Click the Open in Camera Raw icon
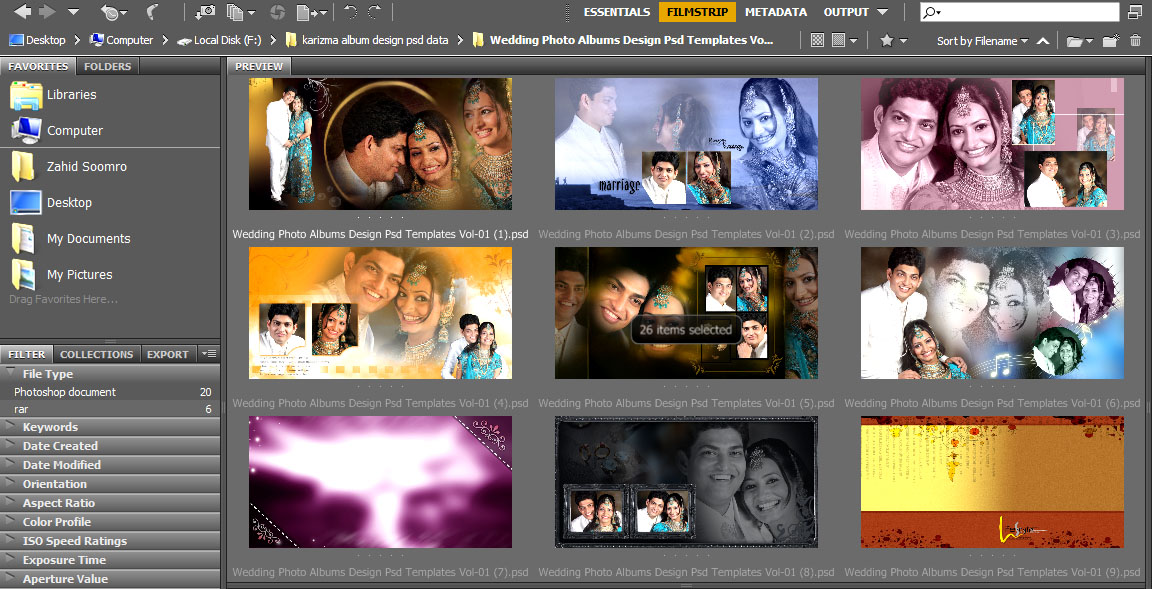The image size is (1152, 589). (277, 12)
